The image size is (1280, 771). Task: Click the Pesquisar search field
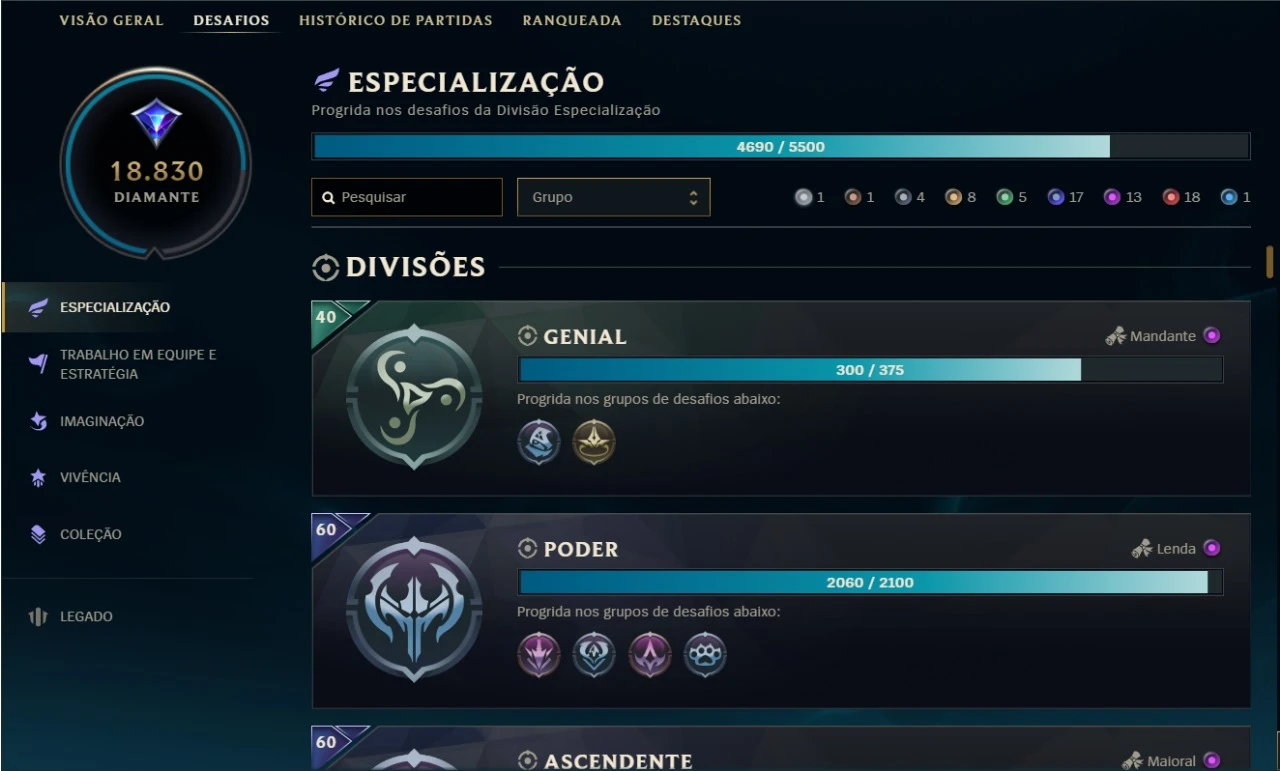coord(407,197)
